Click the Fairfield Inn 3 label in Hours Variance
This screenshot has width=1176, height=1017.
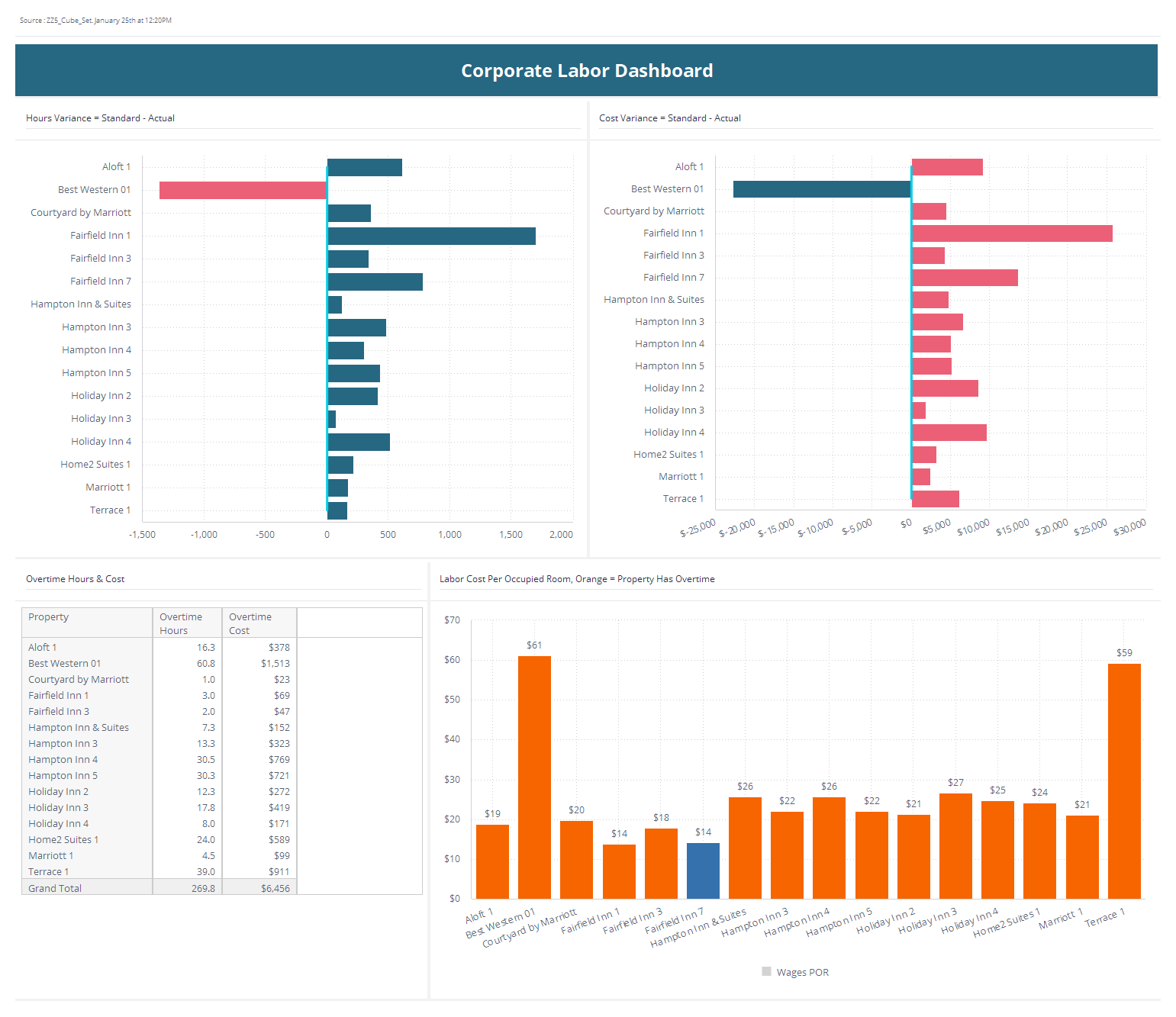point(101,259)
